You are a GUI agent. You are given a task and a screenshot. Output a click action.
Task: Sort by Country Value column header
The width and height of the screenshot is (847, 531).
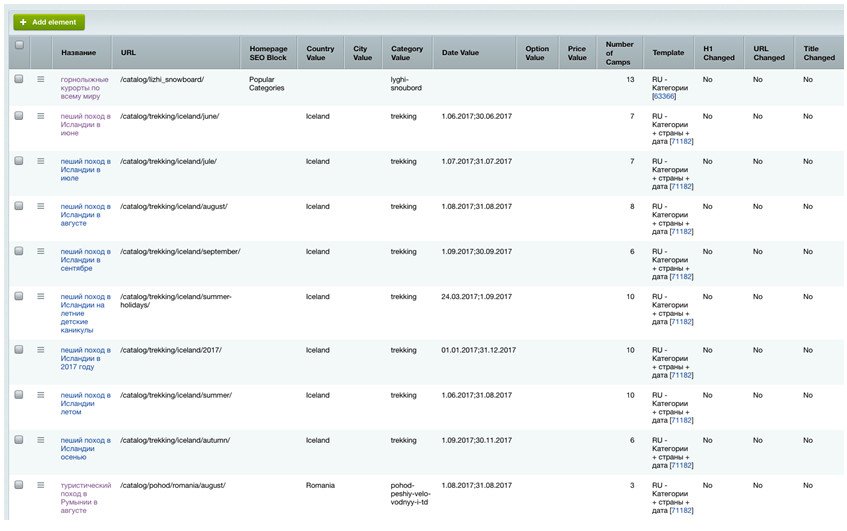320,53
